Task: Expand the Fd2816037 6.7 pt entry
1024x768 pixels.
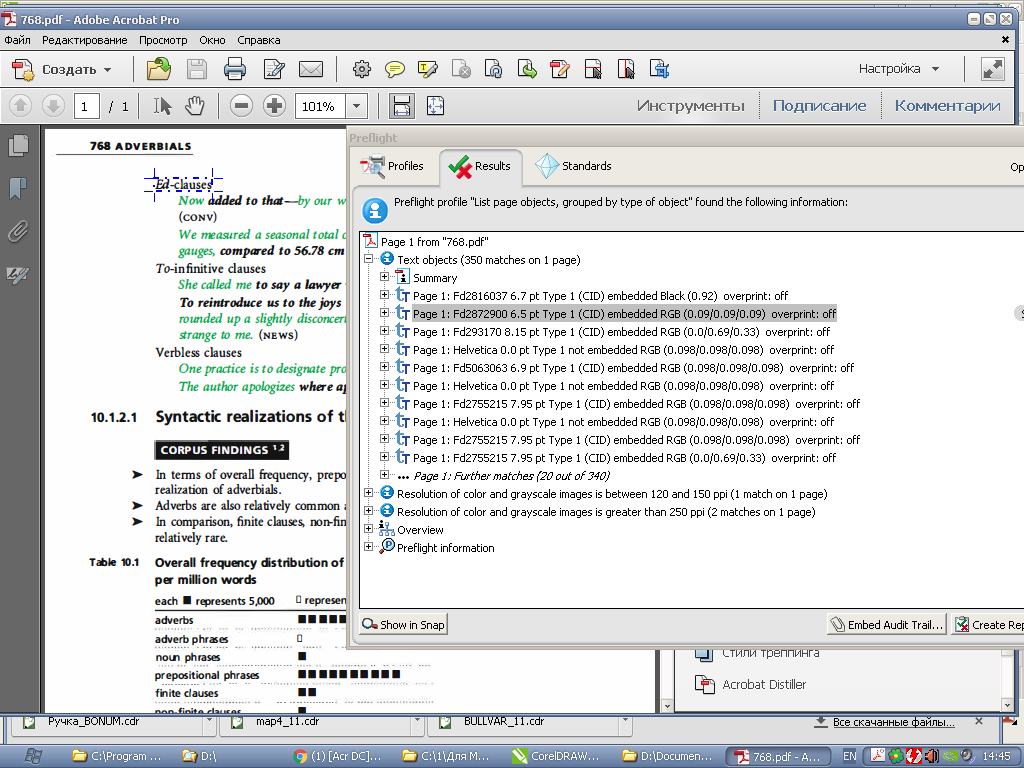Action: pos(384,295)
